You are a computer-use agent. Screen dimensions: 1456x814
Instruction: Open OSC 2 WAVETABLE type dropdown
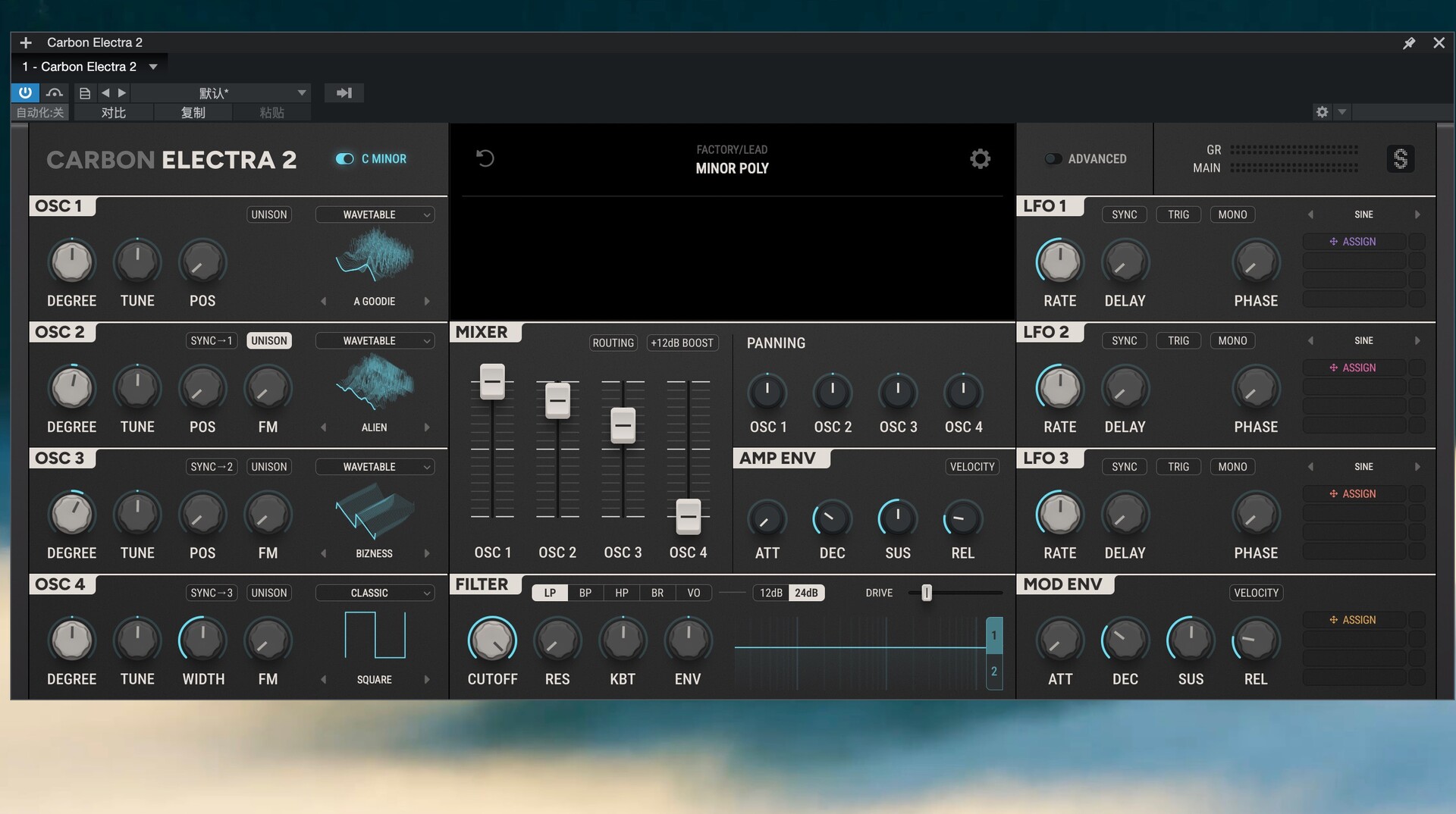pos(375,340)
